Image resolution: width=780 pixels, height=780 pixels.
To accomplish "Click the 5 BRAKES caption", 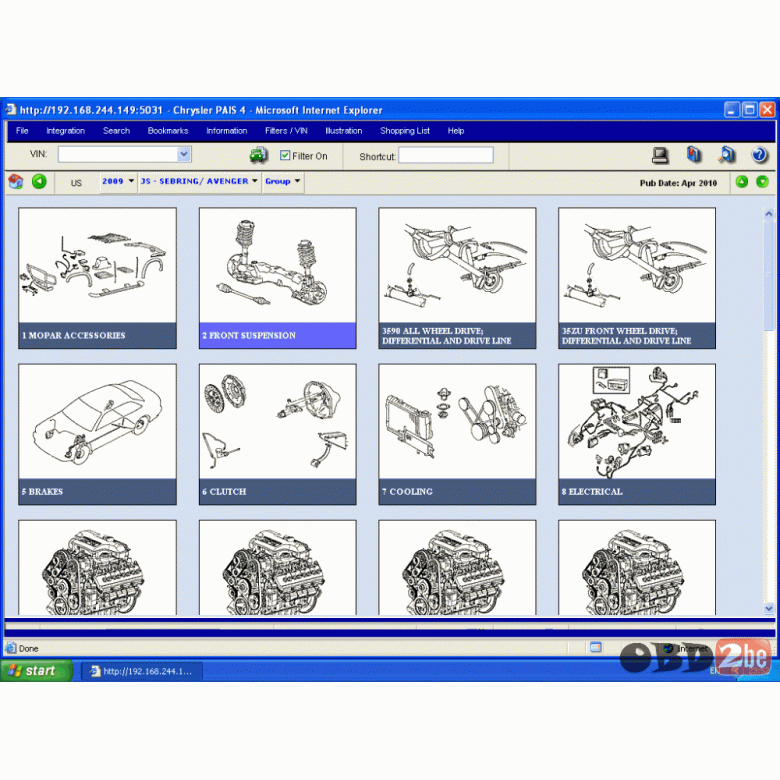I will (x=98, y=491).
